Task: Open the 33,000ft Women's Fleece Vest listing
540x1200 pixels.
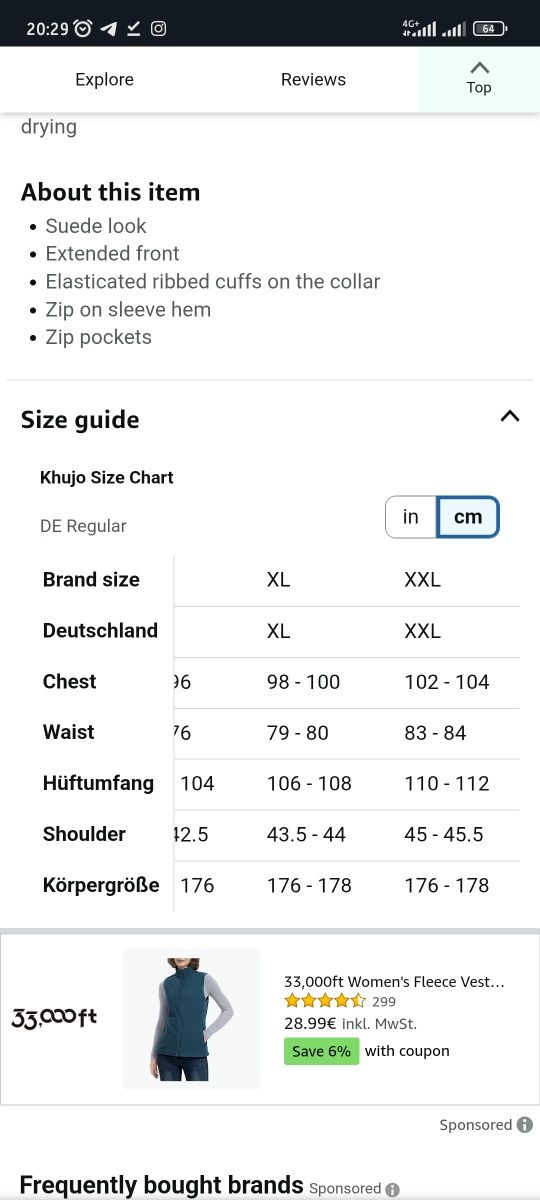Action: [394, 982]
